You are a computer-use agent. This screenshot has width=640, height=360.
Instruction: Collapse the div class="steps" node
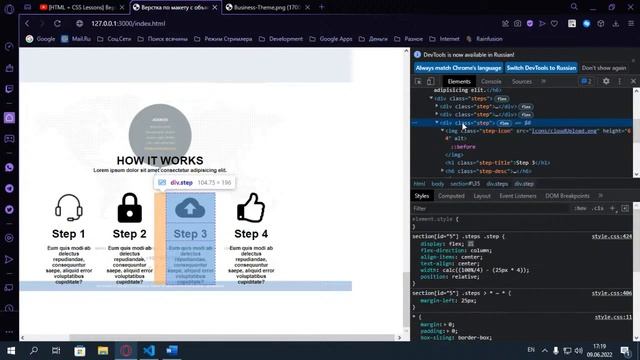coord(431,98)
